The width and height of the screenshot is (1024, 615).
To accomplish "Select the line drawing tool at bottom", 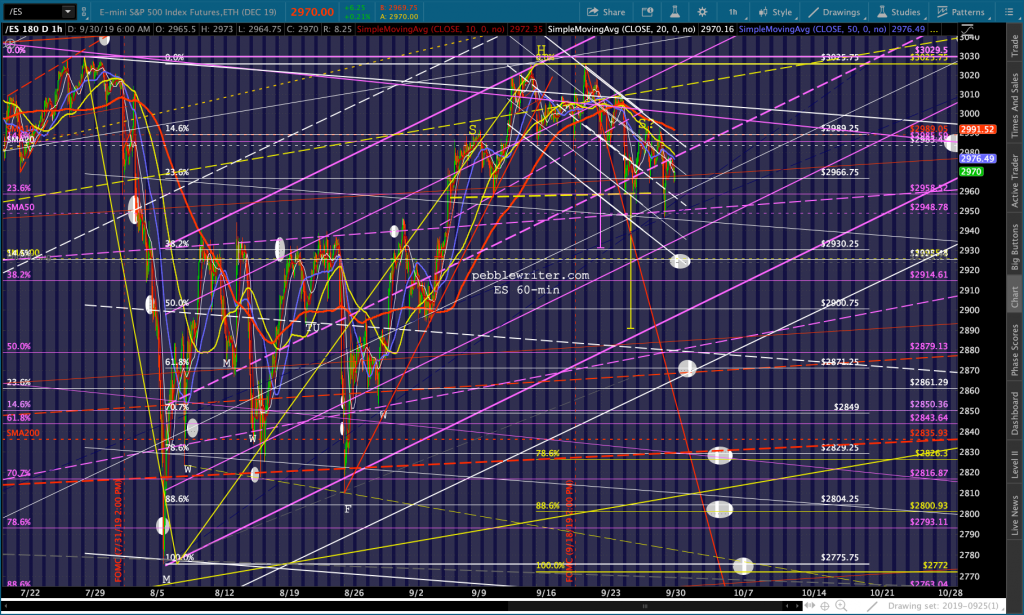I will tap(871, 606).
